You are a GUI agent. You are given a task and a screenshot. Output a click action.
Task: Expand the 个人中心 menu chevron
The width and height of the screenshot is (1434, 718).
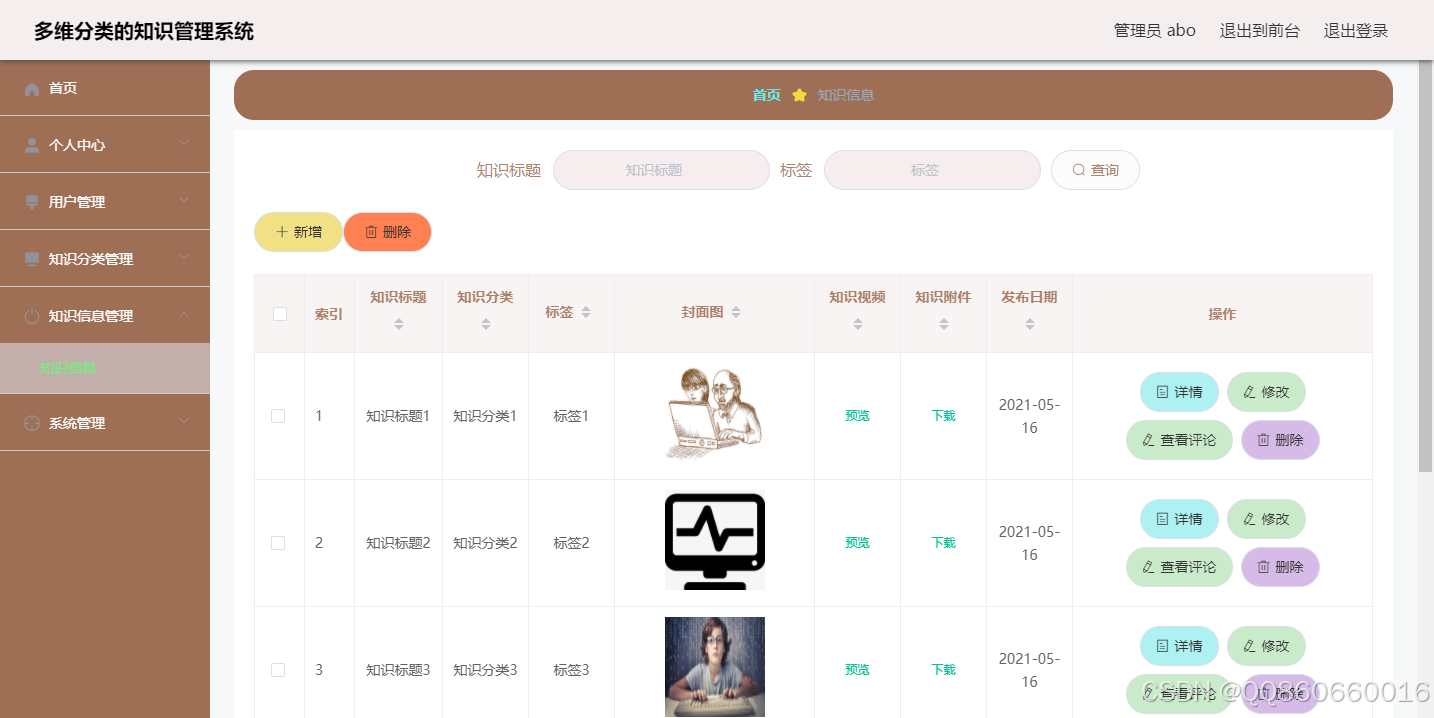[x=184, y=144]
